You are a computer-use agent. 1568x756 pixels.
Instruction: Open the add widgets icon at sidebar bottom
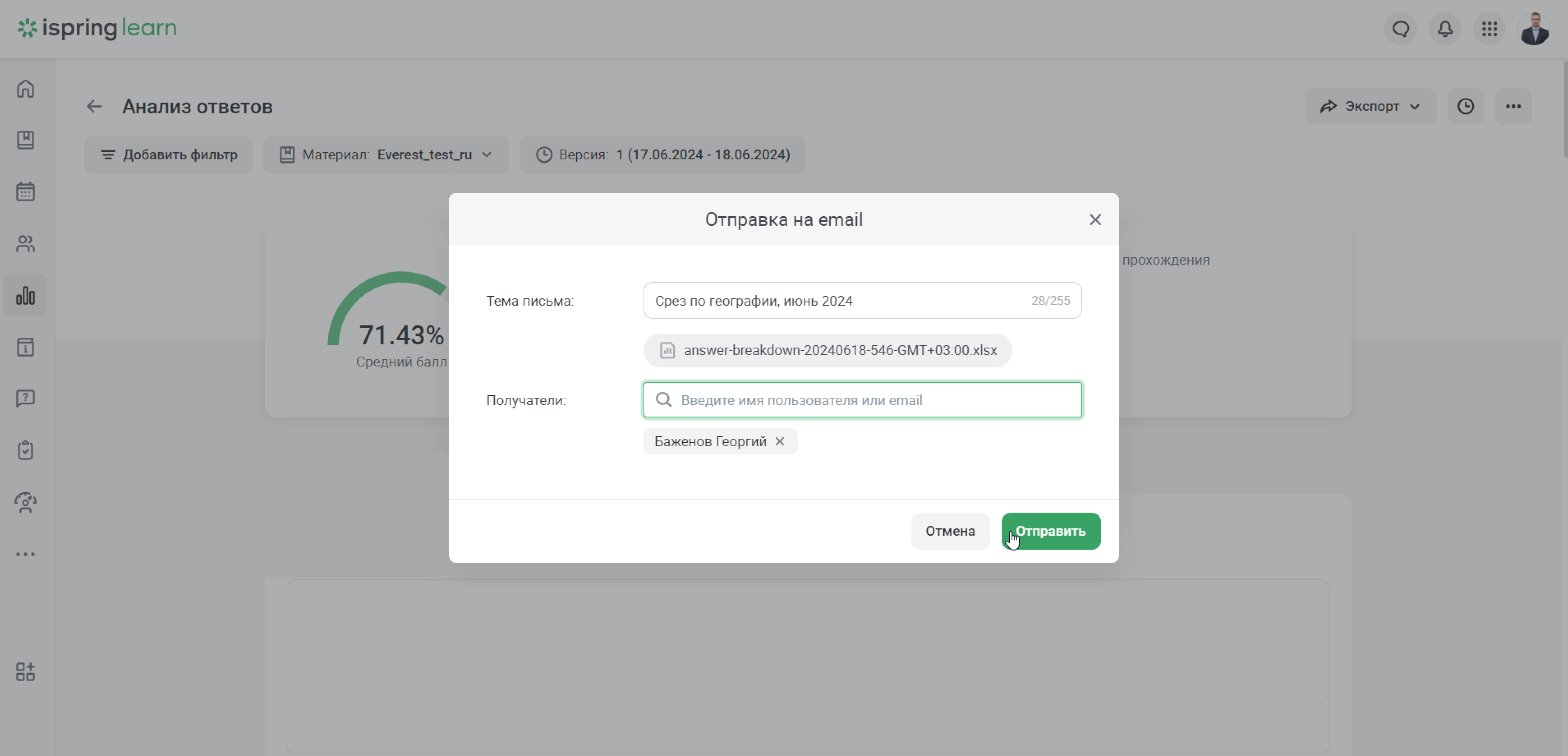[26, 672]
